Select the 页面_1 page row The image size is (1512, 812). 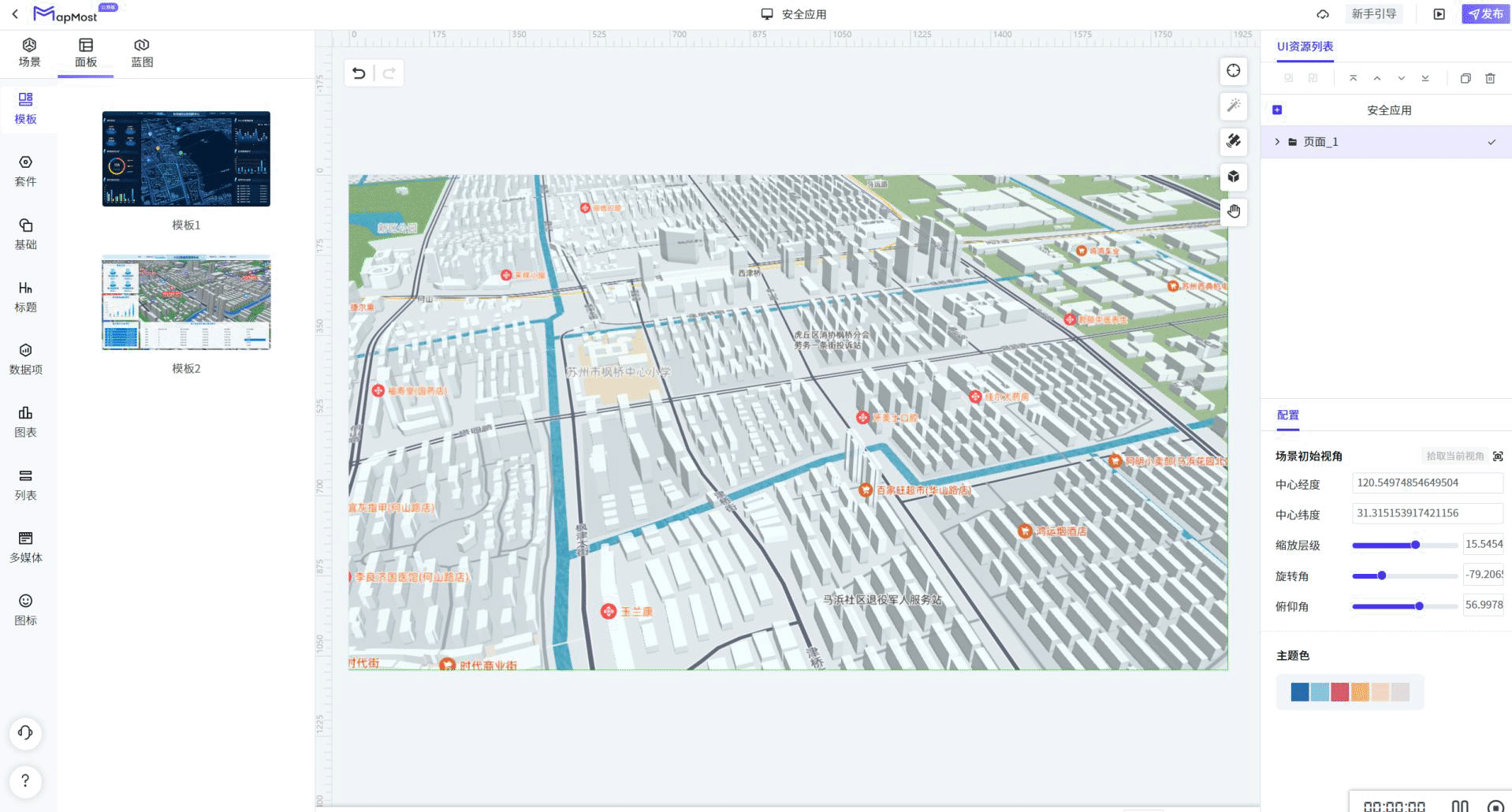1386,142
